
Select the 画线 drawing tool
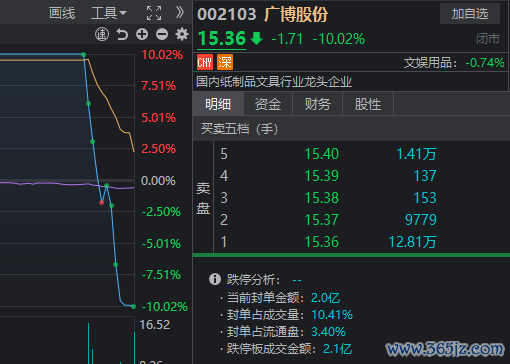pyautogui.click(x=62, y=13)
